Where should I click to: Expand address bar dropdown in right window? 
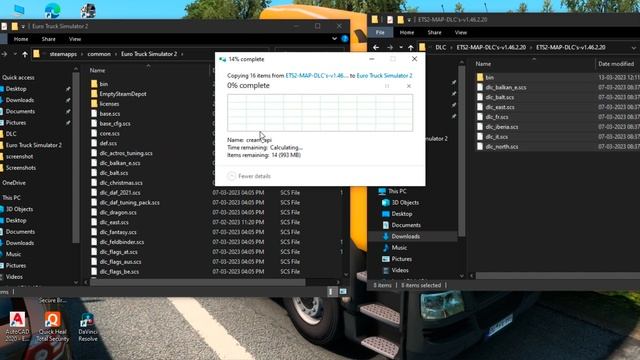(x=634, y=47)
